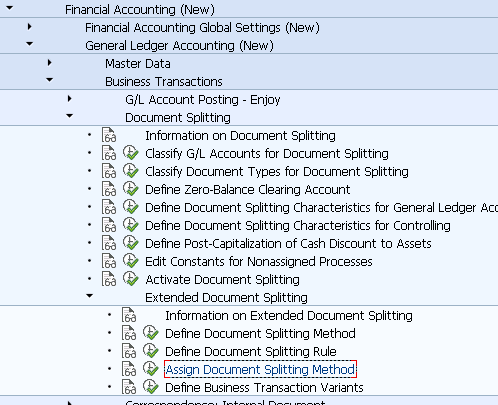Open documentation icon for Define Zero-Balance Clearing Account
This screenshot has height=405, width=498.
(x=109, y=189)
